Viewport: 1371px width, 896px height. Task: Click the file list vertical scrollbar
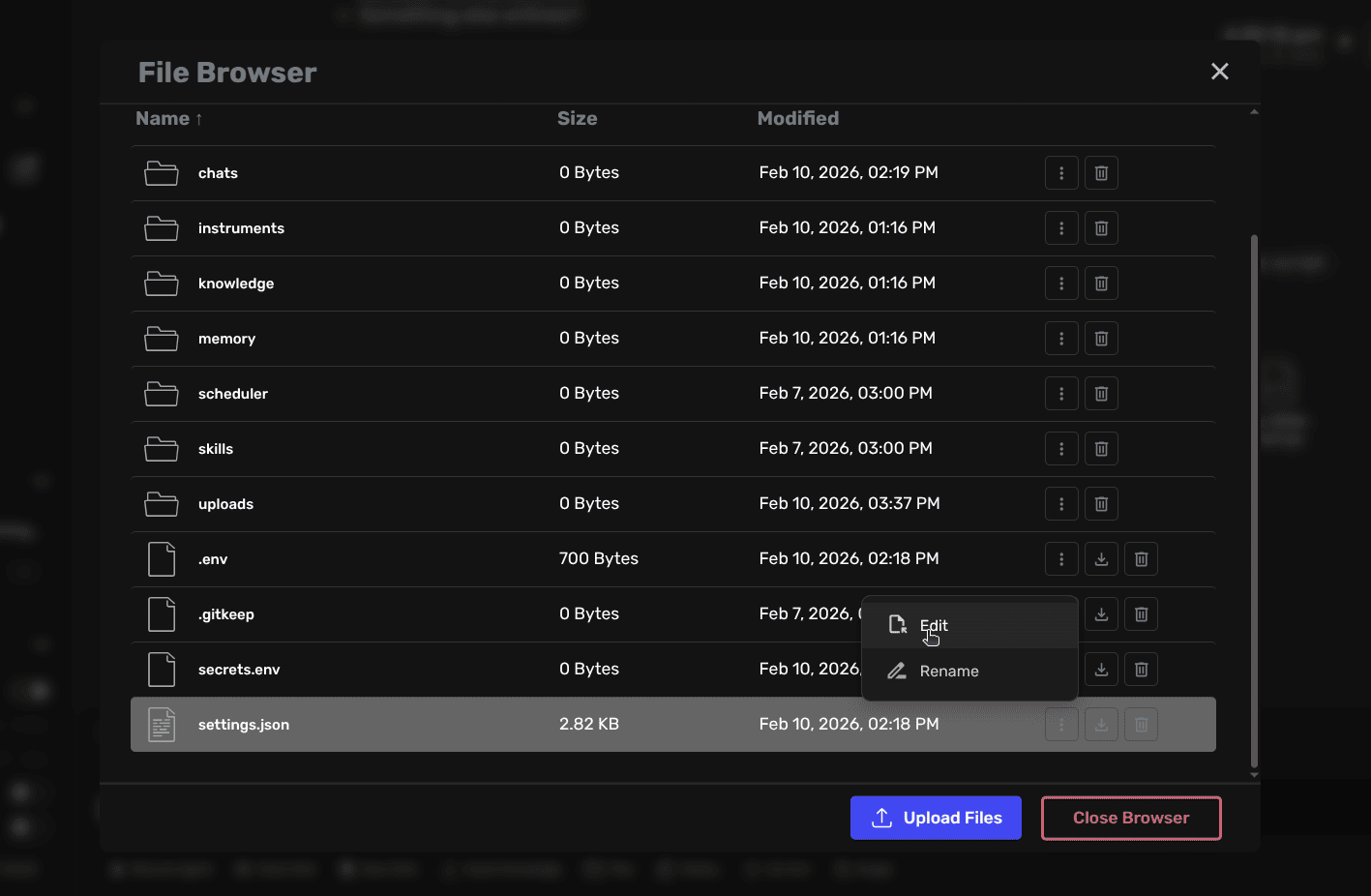click(x=1254, y=500)
